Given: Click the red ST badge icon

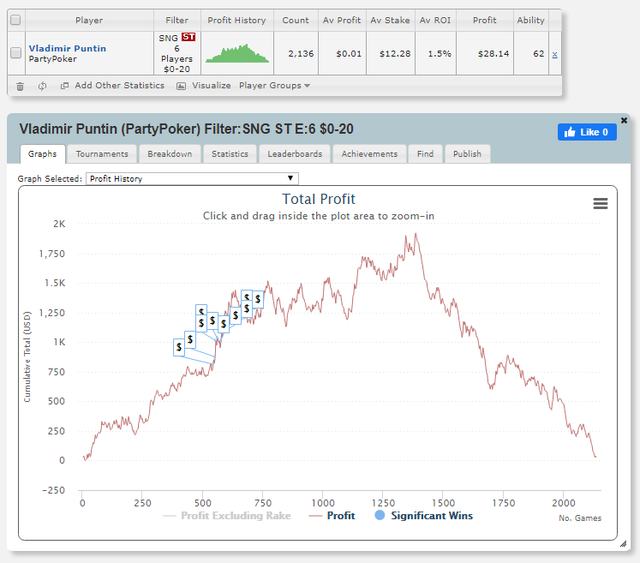Looking at the screenshot, I should 188,37.
